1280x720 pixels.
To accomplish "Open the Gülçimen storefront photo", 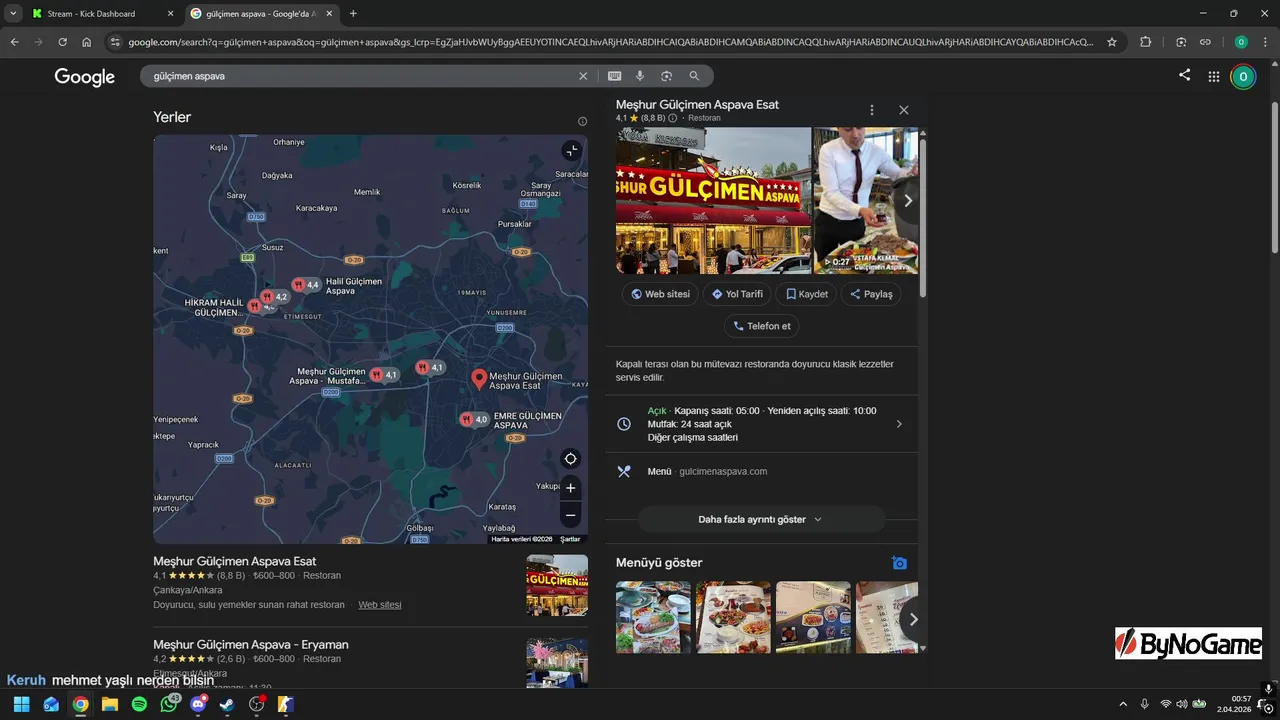I will click(713, 200).
